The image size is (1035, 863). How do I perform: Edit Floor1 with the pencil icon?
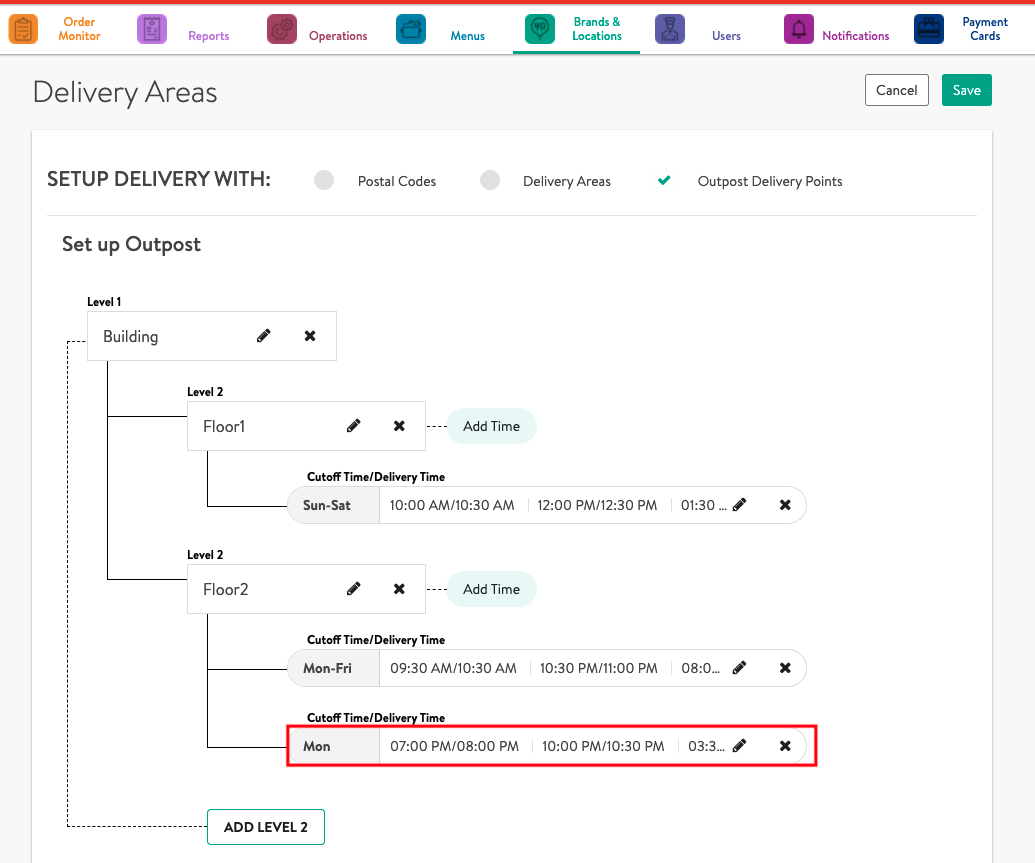point(353,426)
